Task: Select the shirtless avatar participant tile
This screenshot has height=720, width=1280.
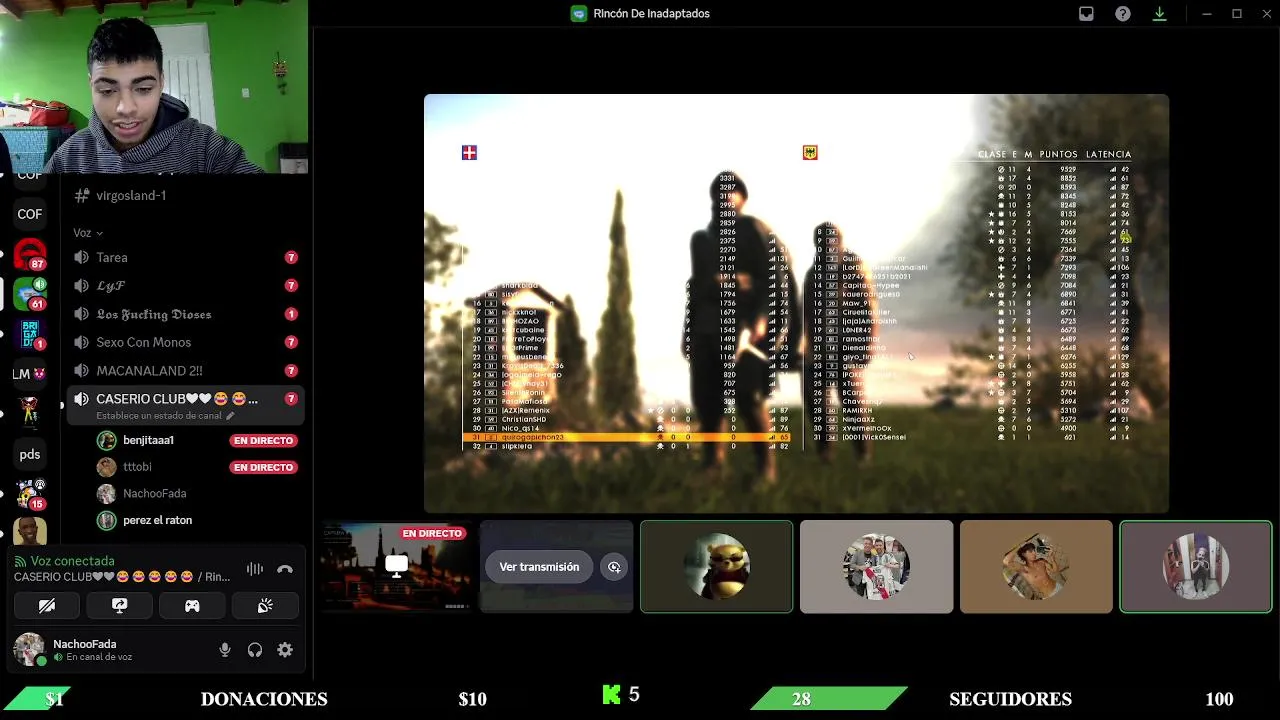Action: tap(1036, 566)
